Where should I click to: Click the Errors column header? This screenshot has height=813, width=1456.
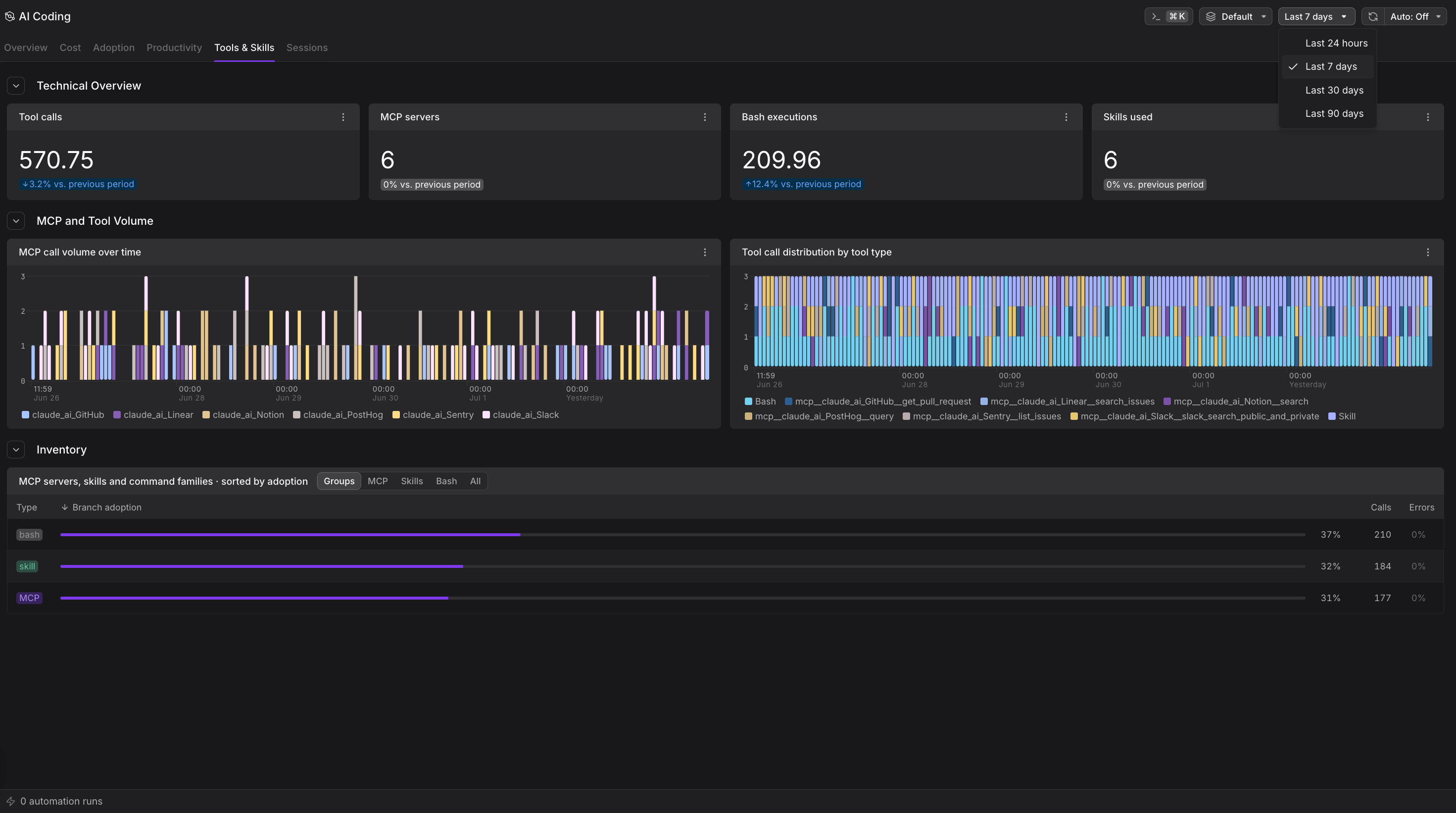1421,507
